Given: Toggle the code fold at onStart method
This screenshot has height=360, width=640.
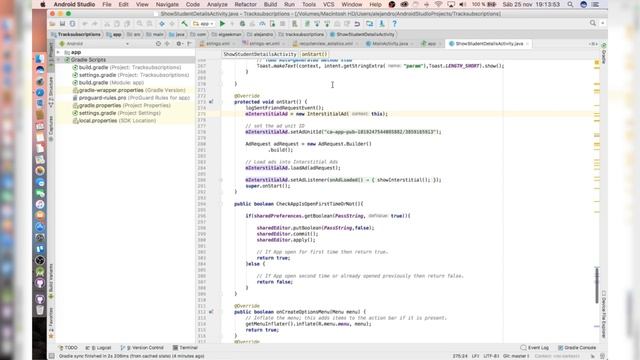Looking at the screenshot, I should 221,102.
